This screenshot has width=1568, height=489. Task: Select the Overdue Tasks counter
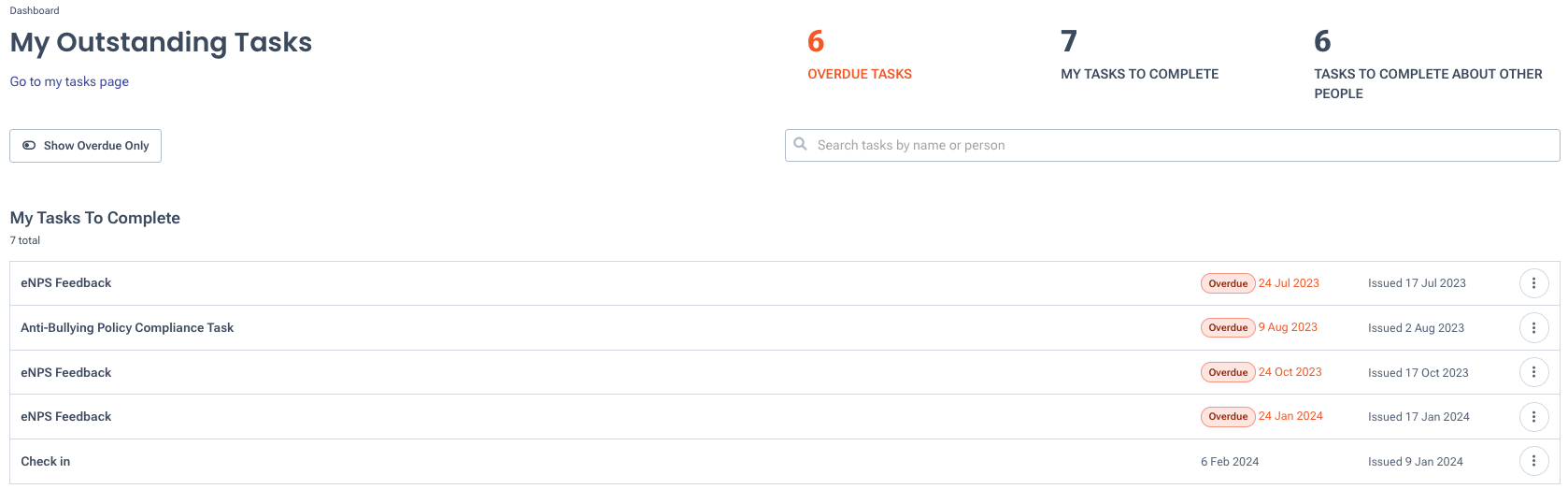pyautogui.click(x=860, y=54)
